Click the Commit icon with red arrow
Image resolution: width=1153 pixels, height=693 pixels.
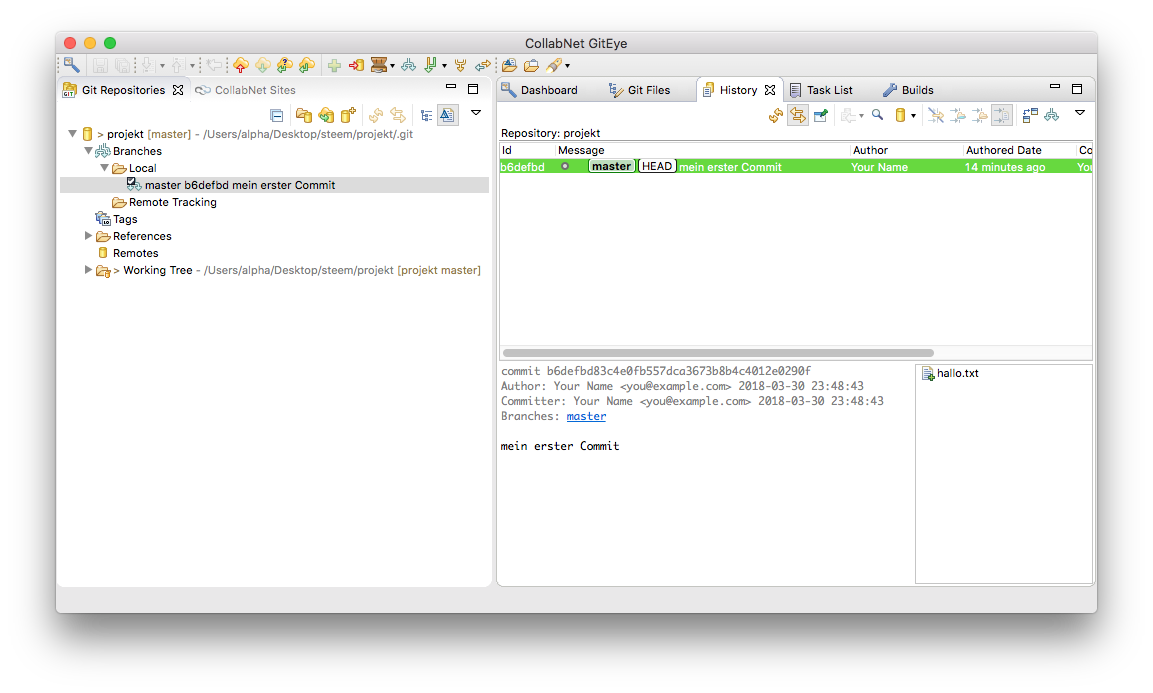[357, 65]
